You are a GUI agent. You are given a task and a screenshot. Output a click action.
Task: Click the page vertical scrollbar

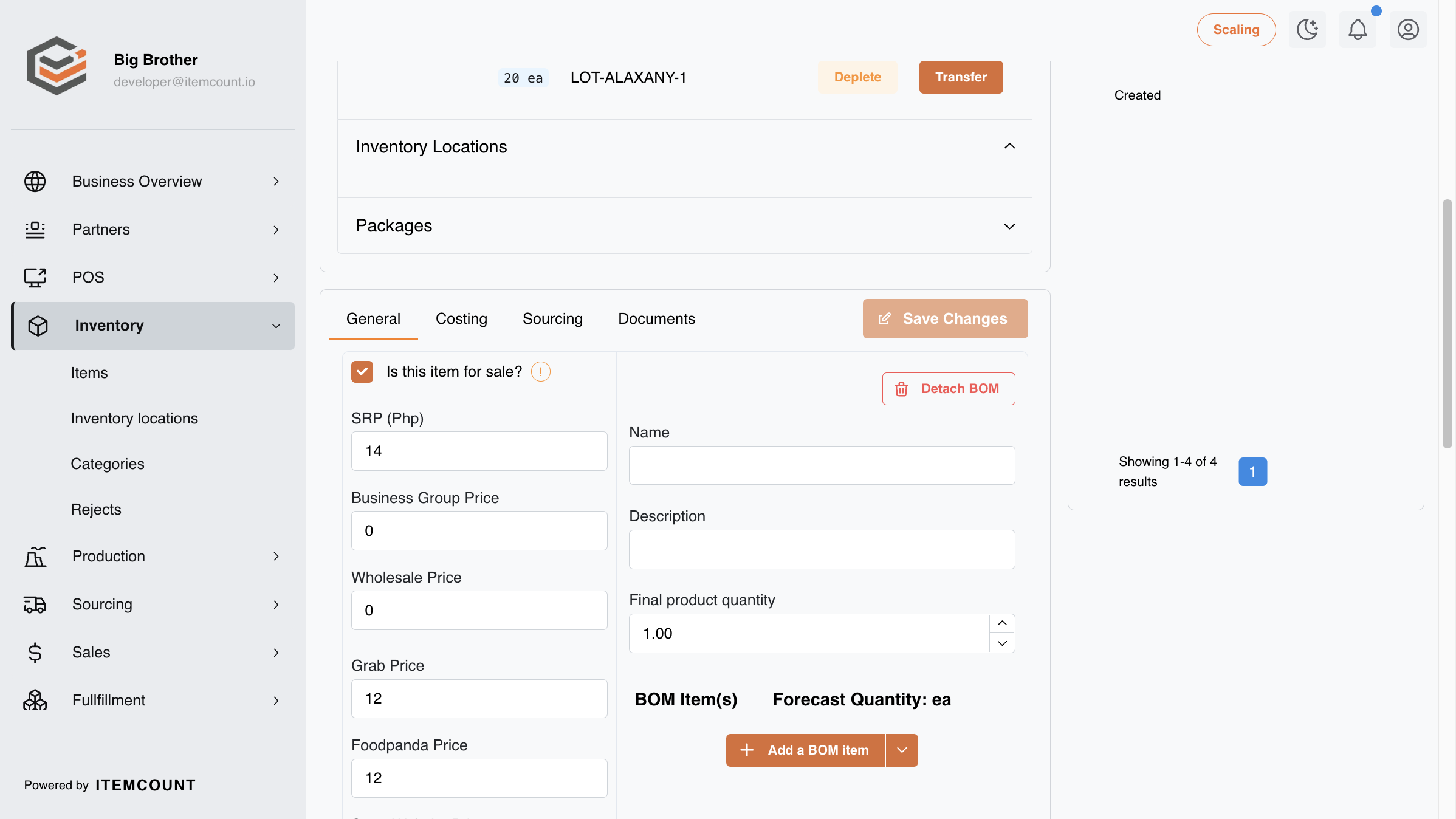[x=1447, y=323]
